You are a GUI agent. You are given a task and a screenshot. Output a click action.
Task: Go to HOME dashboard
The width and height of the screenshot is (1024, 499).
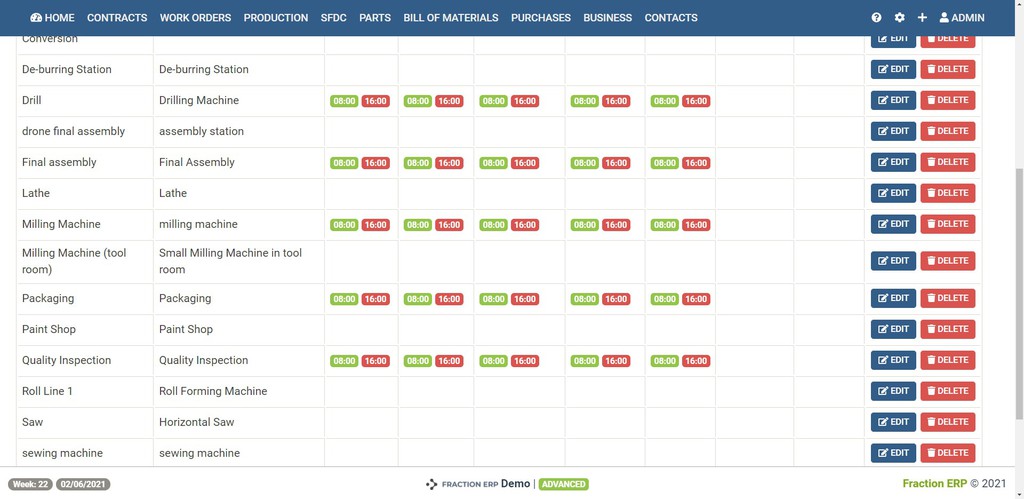pyautogui.click(x=52, y=18)
